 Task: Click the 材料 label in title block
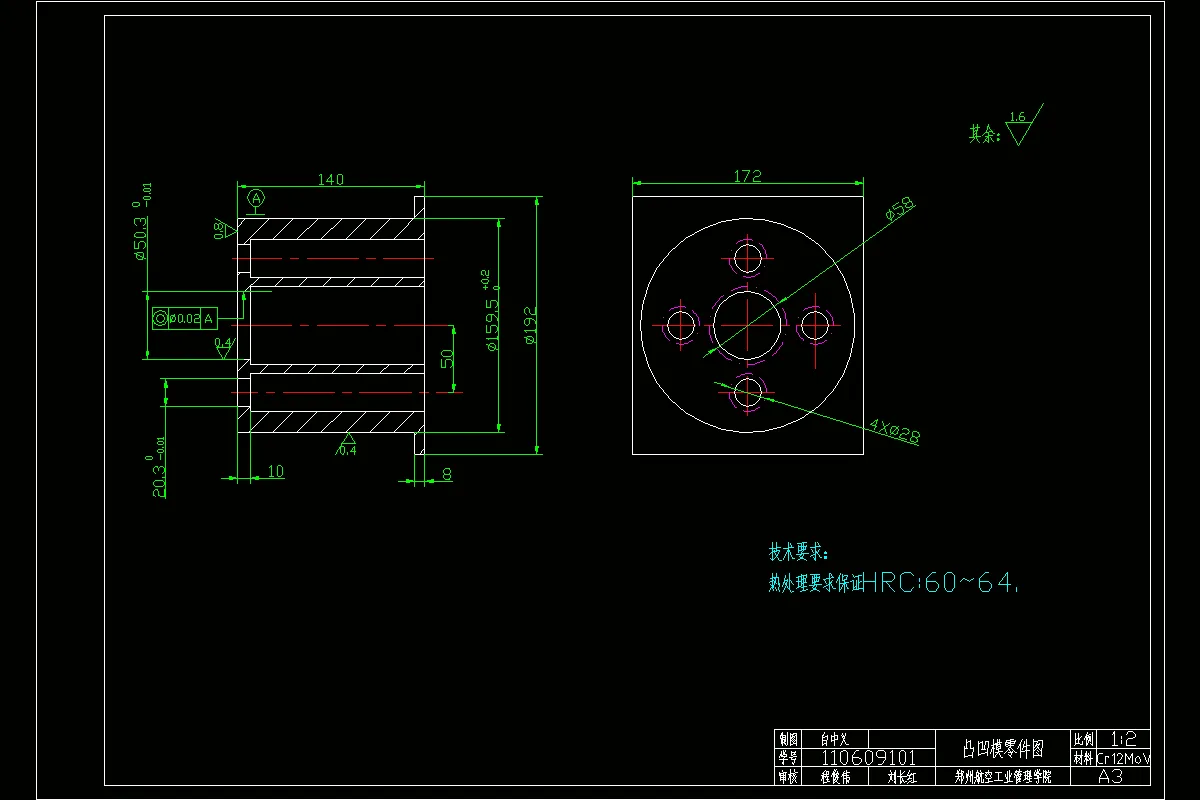(x=1083, y=758)
